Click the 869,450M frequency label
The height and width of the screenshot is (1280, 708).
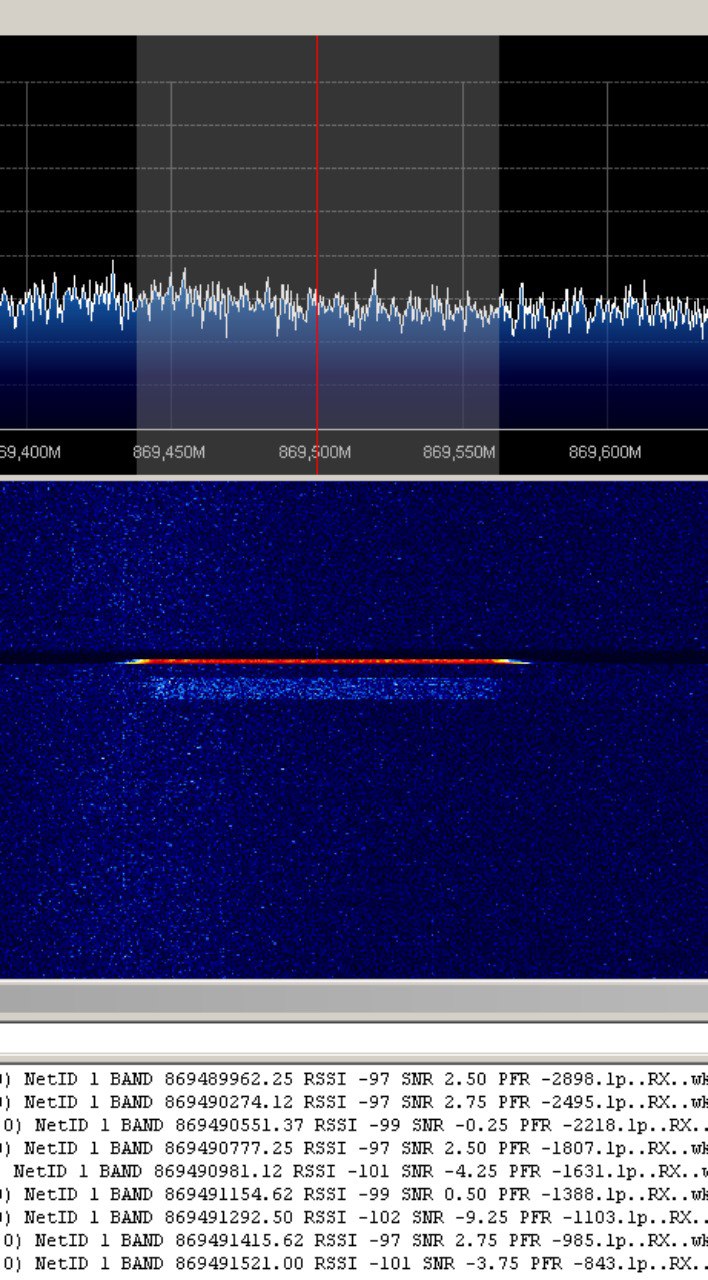coord(169,452)
